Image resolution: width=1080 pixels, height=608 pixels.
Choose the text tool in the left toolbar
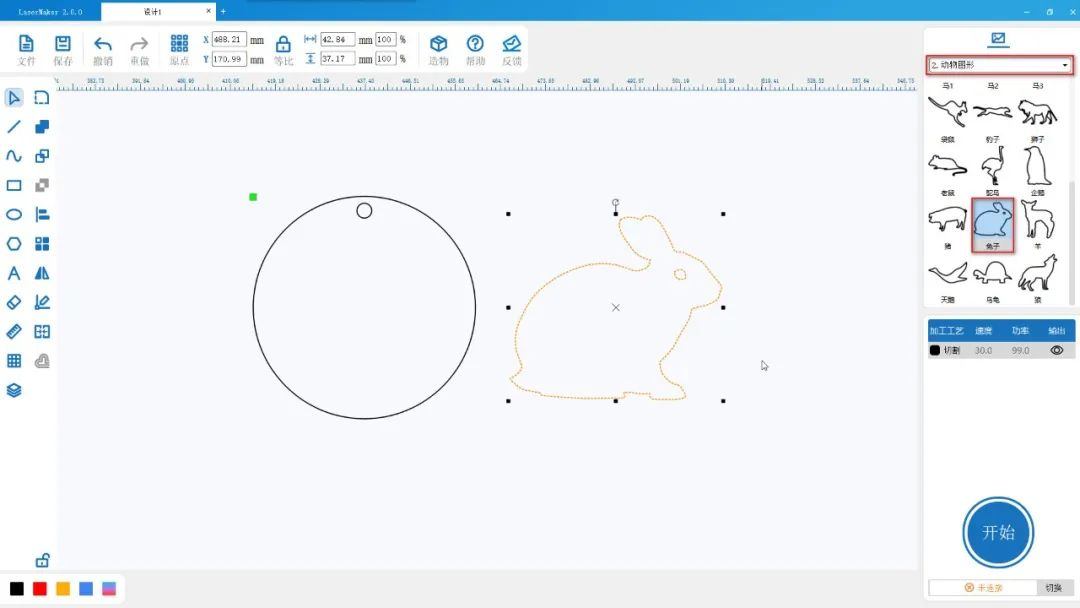14,273
